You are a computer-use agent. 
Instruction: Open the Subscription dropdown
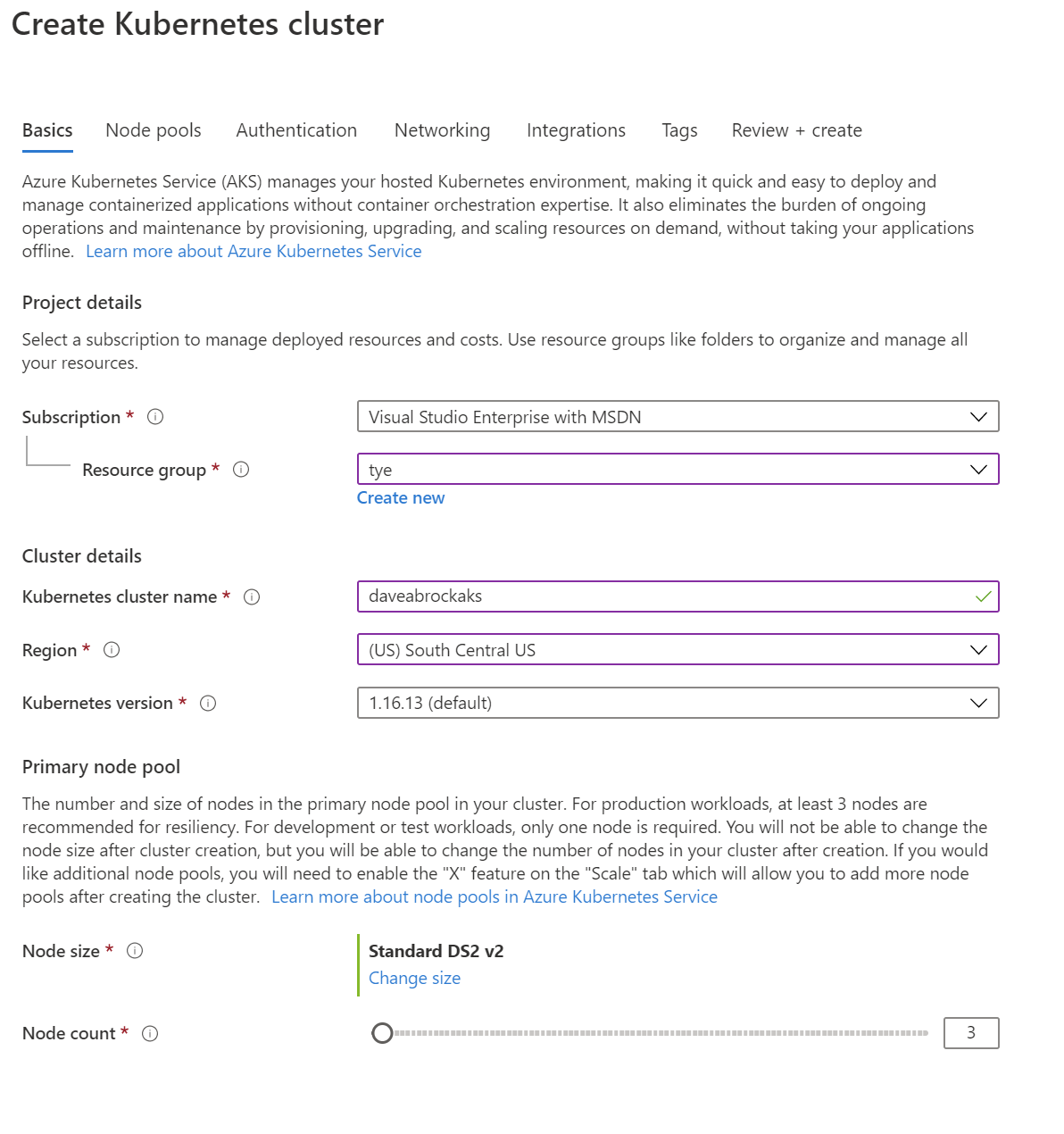tap(980, 416)
